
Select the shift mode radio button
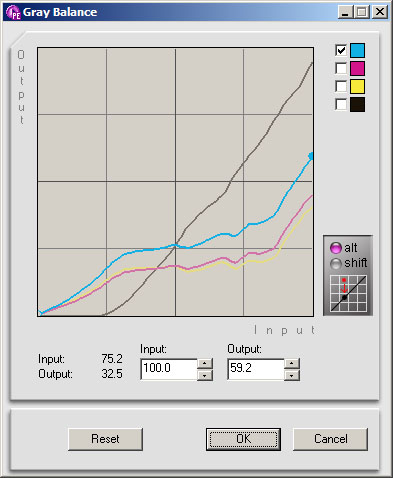336,263
